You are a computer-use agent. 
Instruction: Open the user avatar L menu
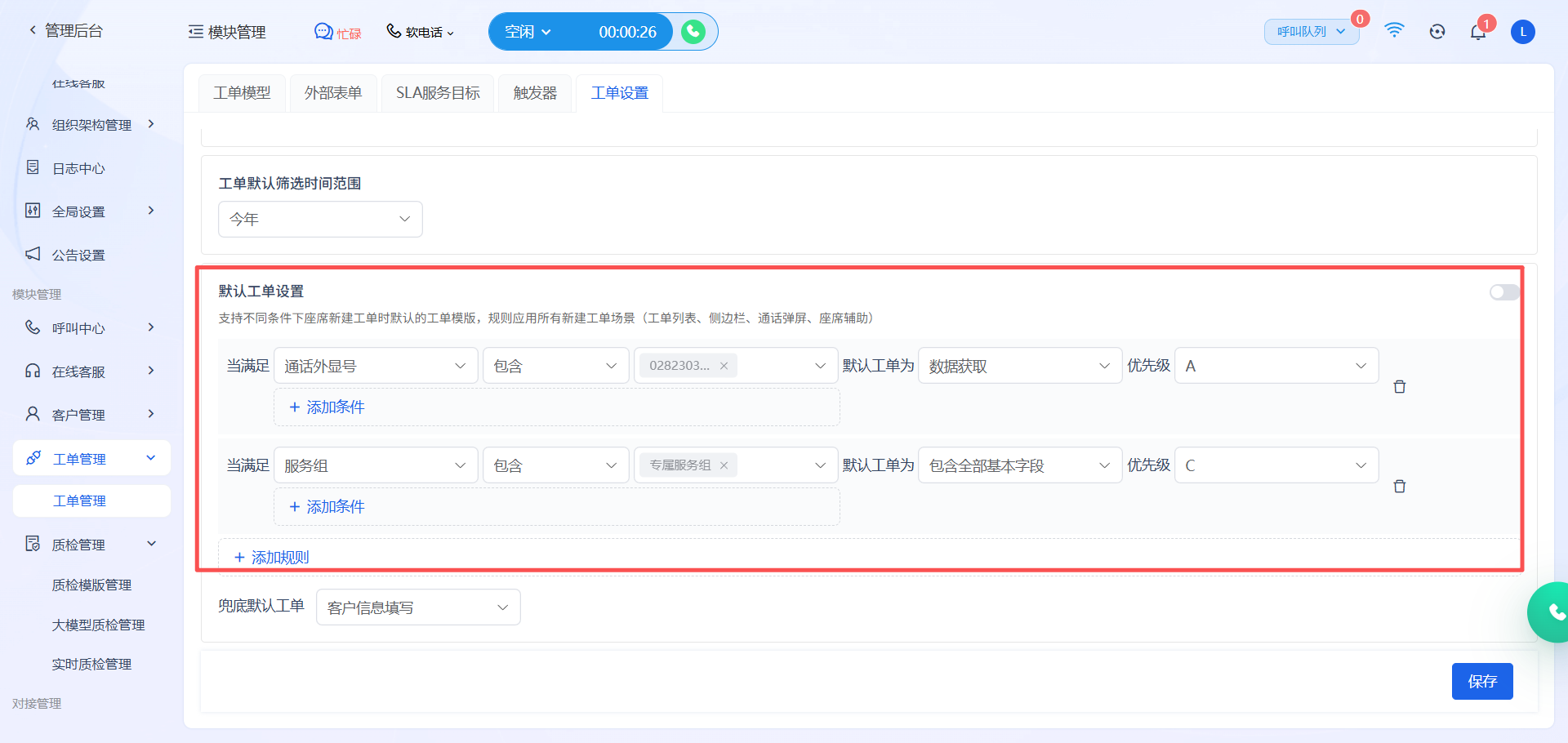[1523, 32]
